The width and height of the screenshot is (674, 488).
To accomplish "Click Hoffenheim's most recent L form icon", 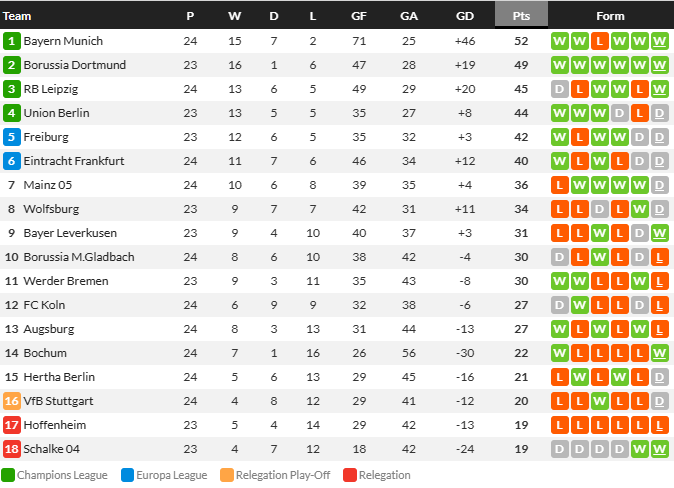I will [x=659, y=425].
